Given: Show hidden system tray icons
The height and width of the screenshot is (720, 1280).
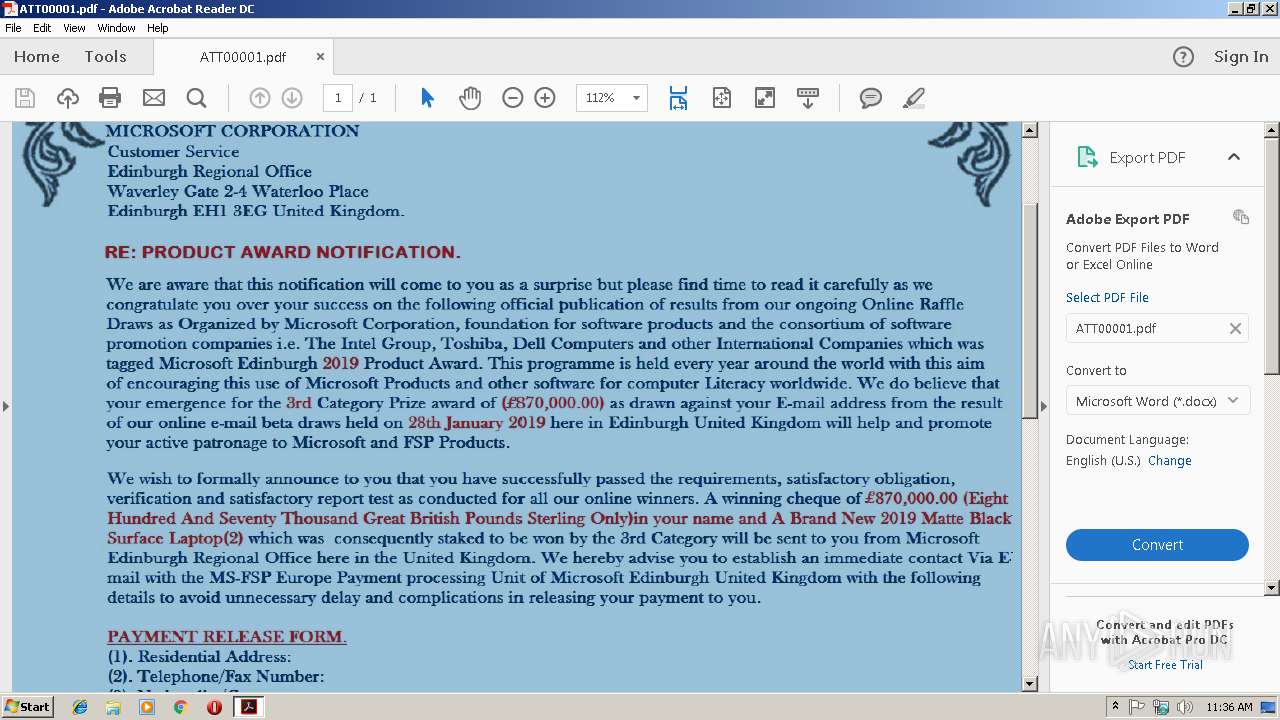Looking at the screenshot, I should click(1115, 707).
